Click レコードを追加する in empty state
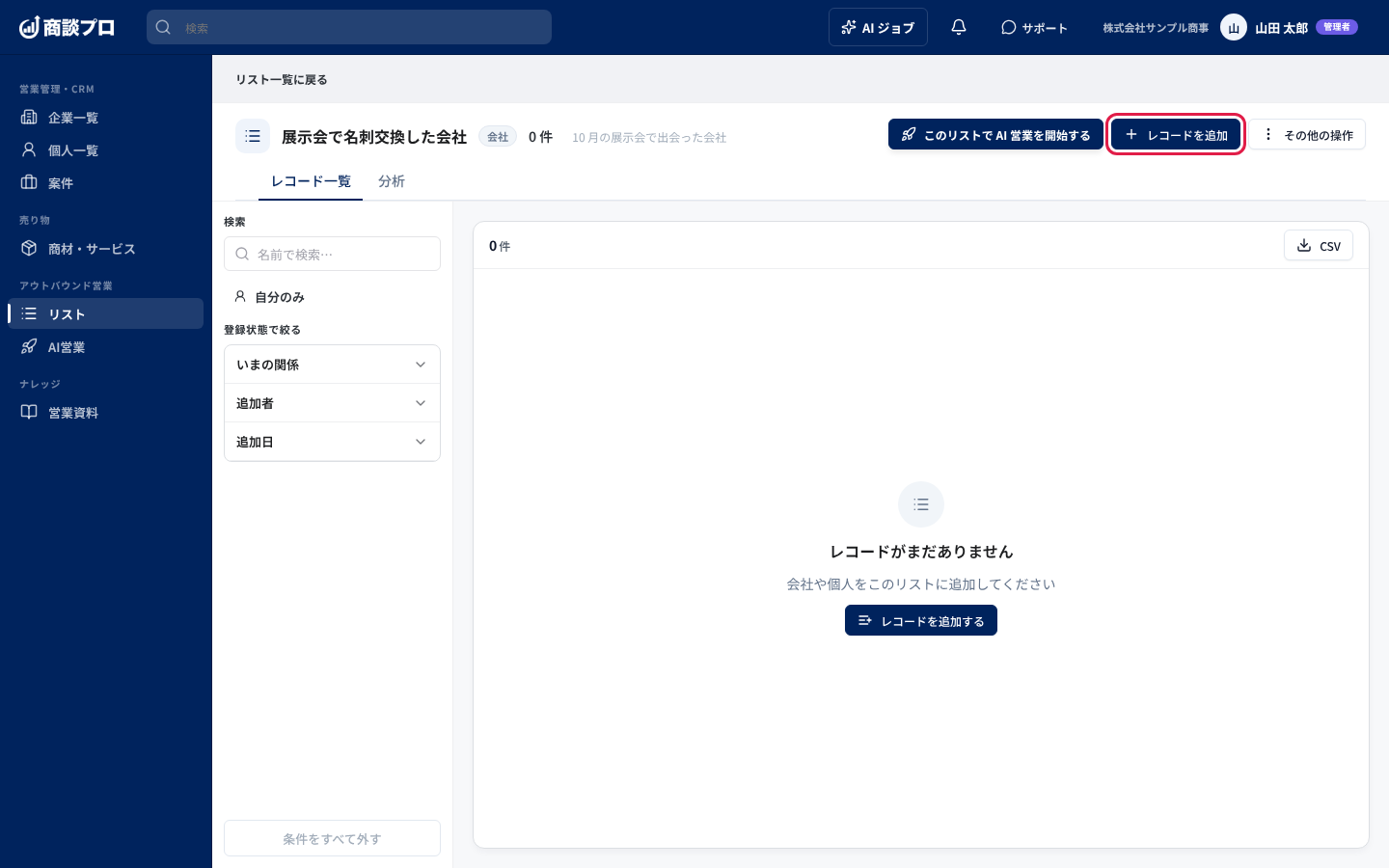 click(921, 620)
